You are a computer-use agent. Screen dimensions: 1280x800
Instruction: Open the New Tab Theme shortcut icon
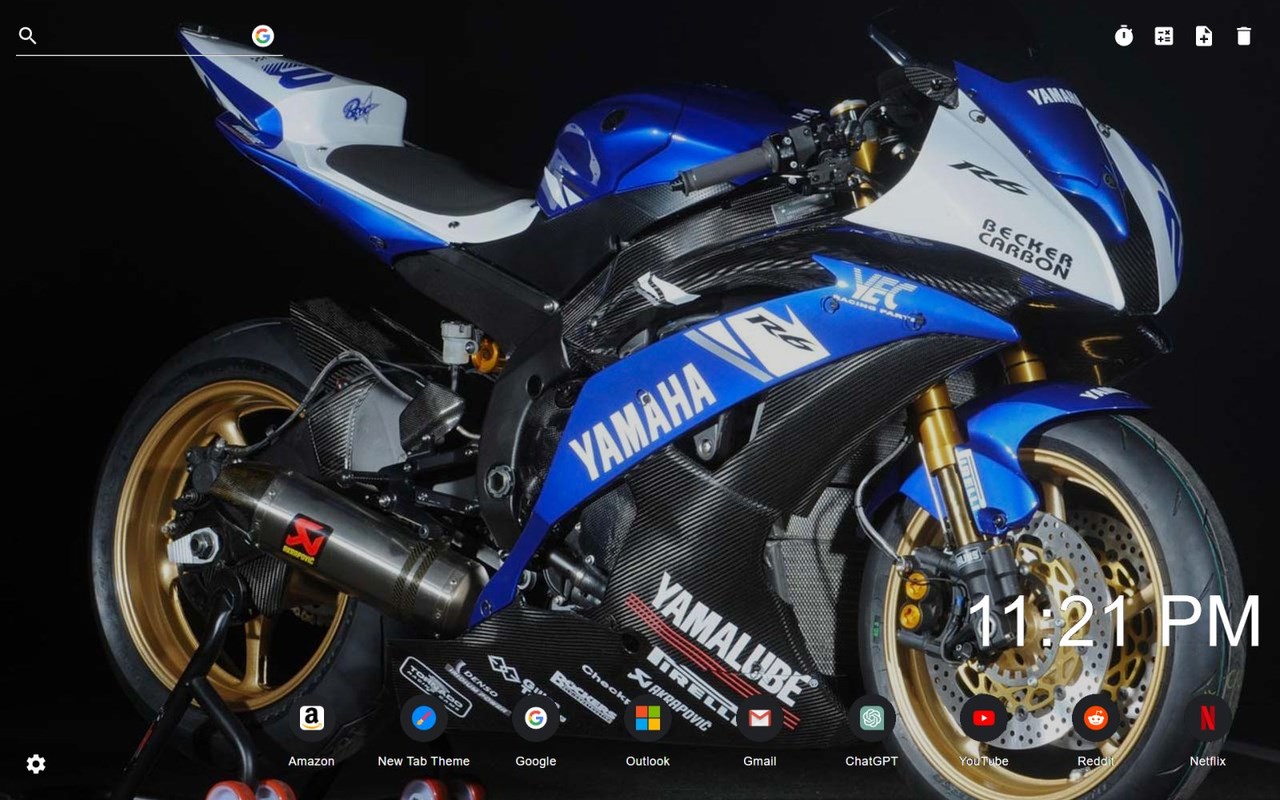424,718
